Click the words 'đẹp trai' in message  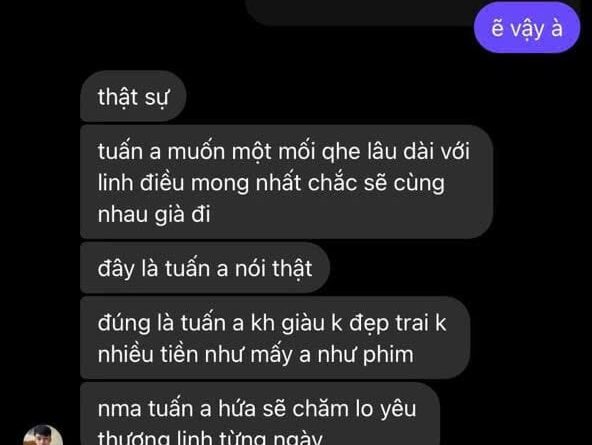pos(389,324)
